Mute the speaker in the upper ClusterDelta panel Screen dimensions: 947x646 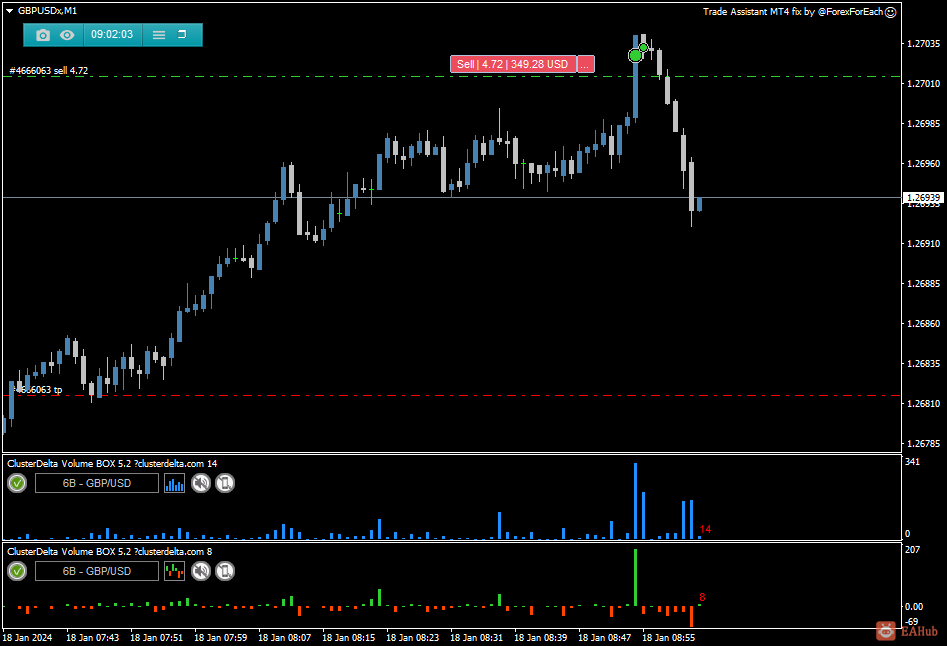[x=199, y=483]
